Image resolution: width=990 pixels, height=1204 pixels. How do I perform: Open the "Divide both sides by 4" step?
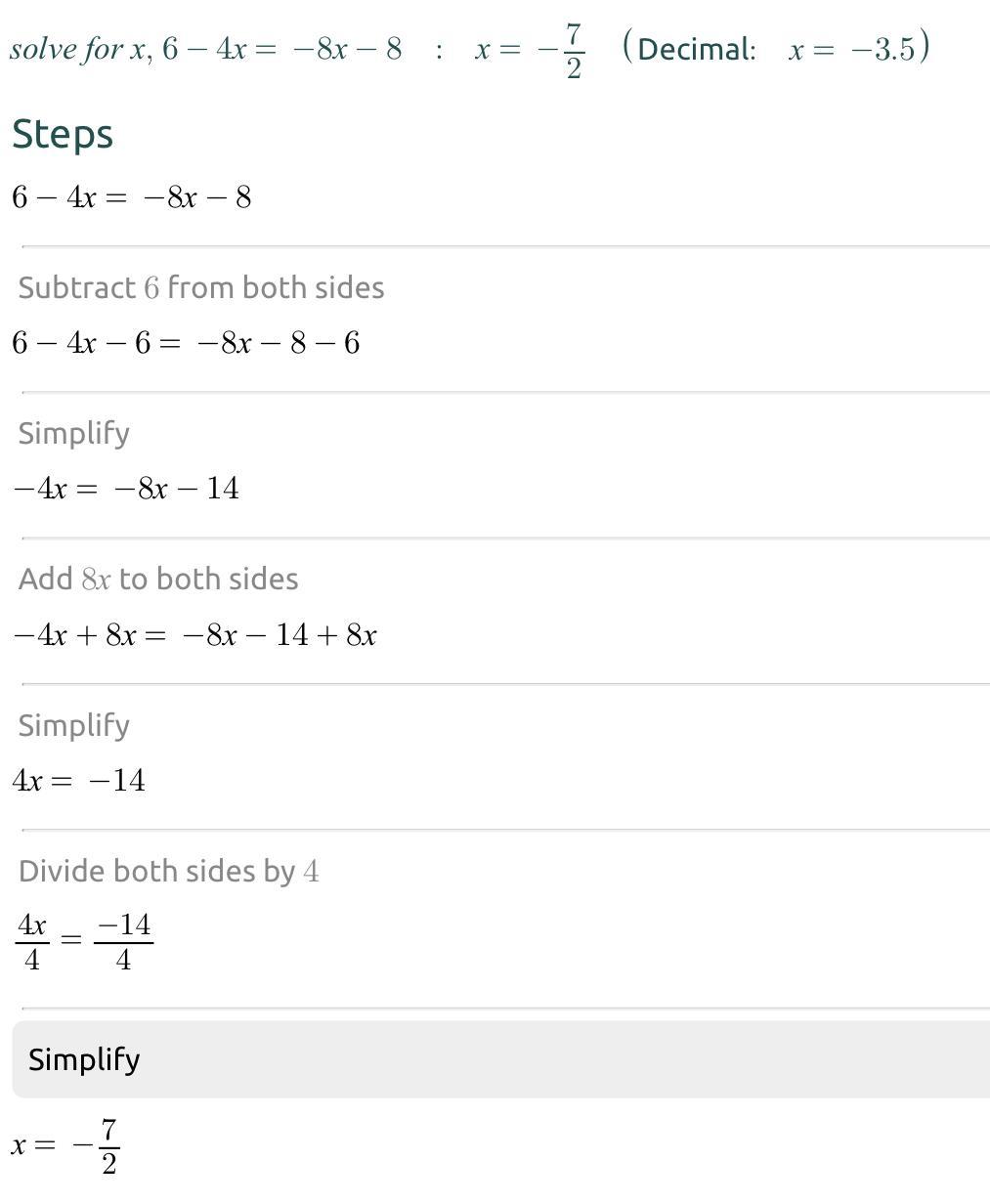tap(168, 872)
